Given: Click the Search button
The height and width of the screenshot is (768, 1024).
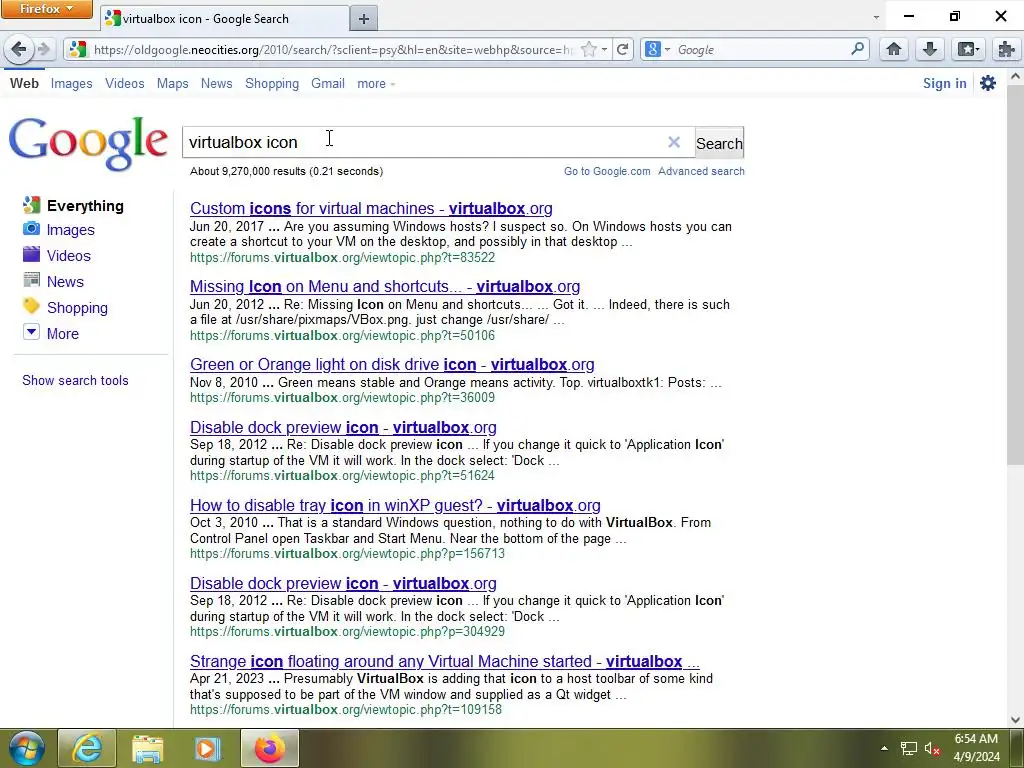Looking at the screenshot, I should point(719,143).
